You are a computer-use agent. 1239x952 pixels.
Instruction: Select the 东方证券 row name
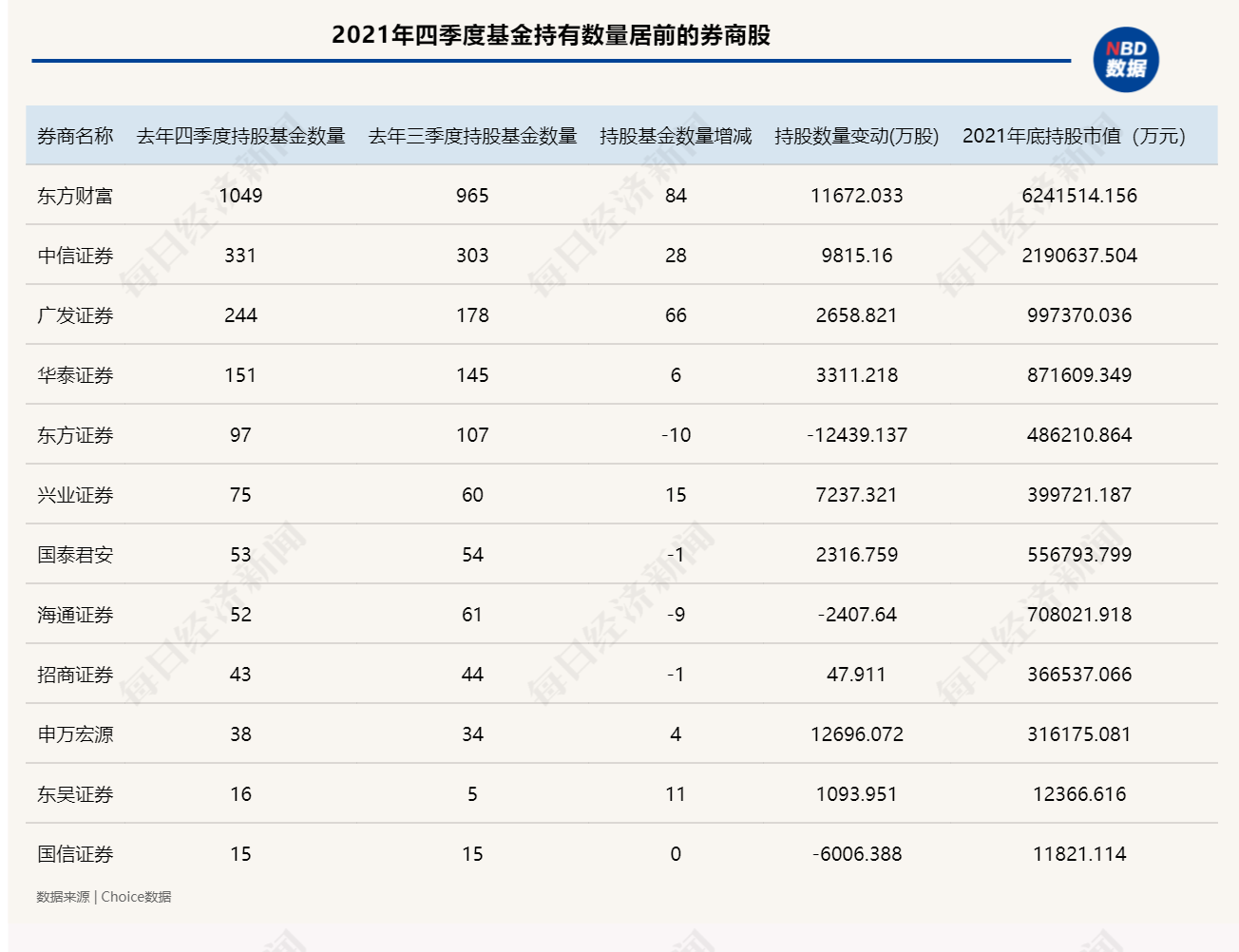click(75, 435)
